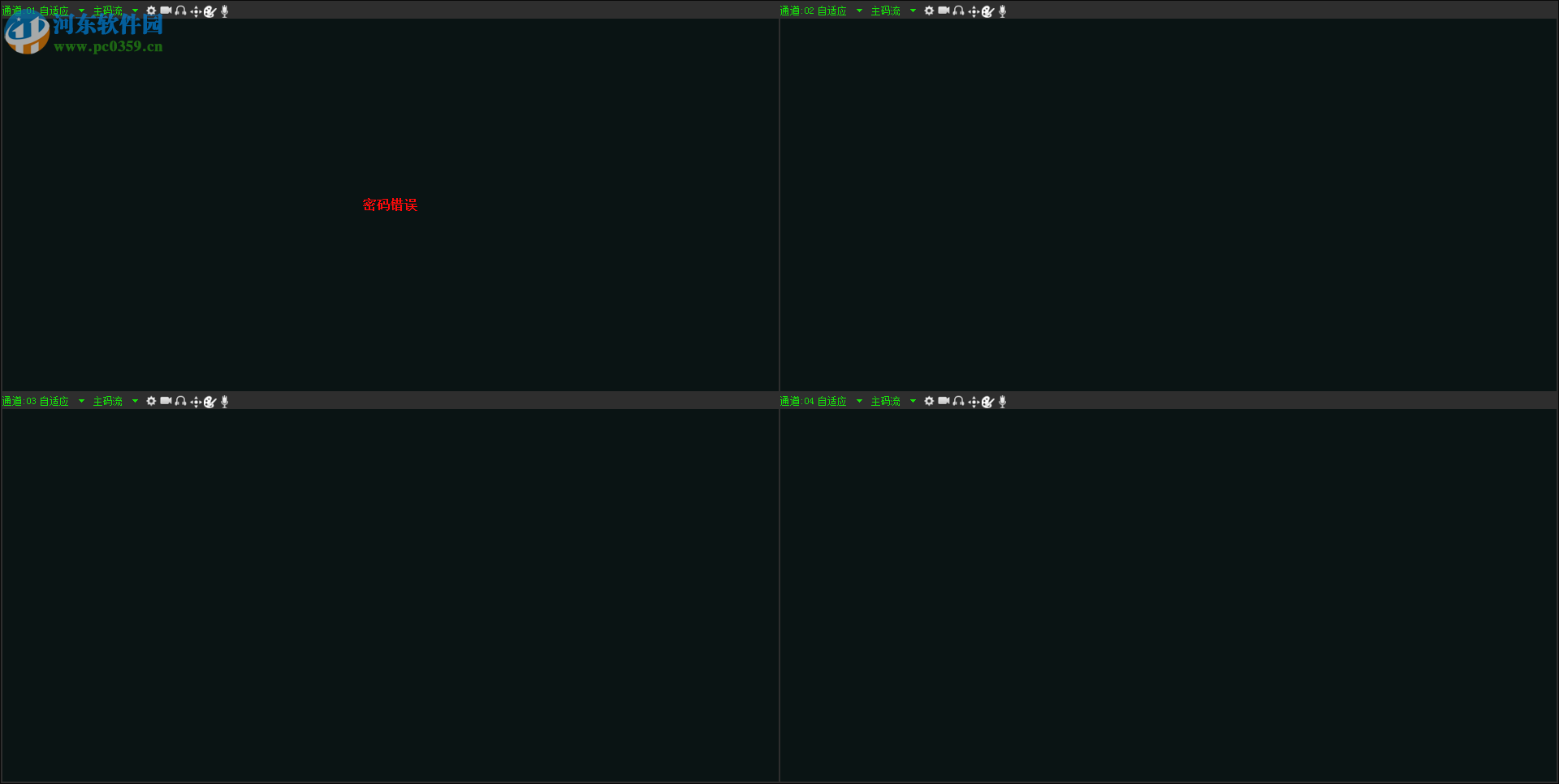Screen dimensions: 1559x784
Task: Click the microphone icon in channel 04
Action: pos(1003,402)
